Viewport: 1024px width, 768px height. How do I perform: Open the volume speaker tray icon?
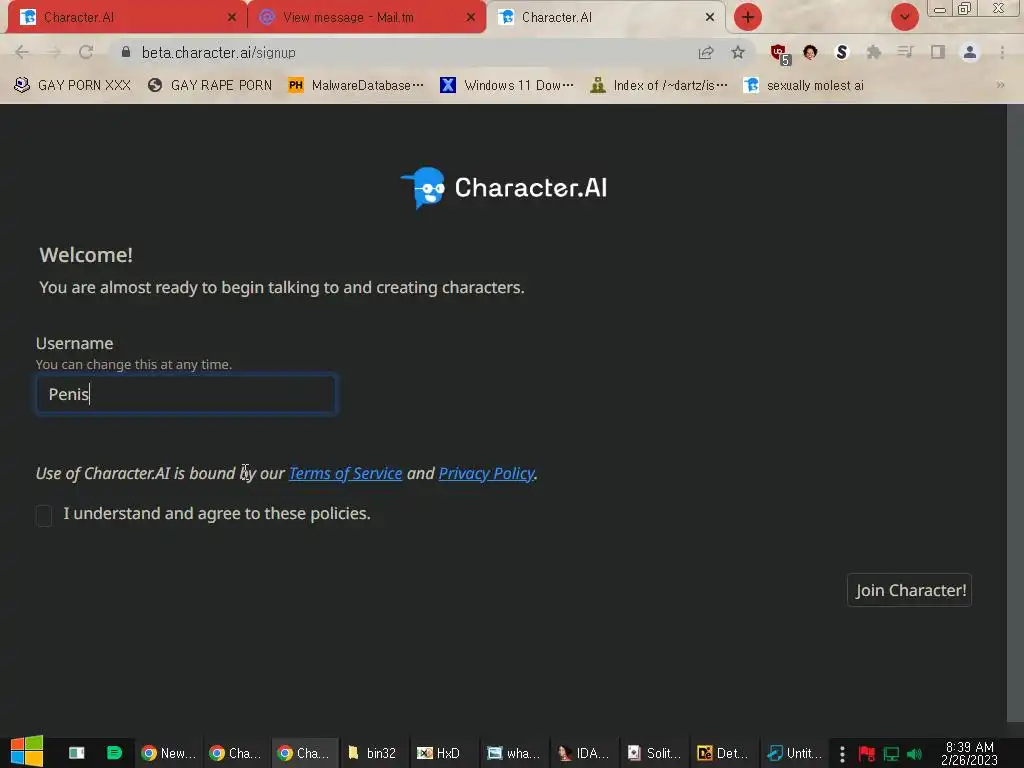(x=914, y=754)
